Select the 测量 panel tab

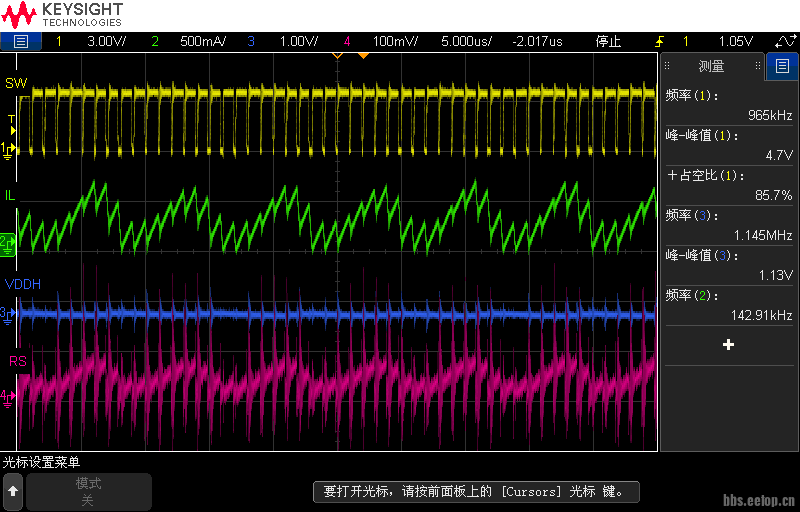(712, 66)
